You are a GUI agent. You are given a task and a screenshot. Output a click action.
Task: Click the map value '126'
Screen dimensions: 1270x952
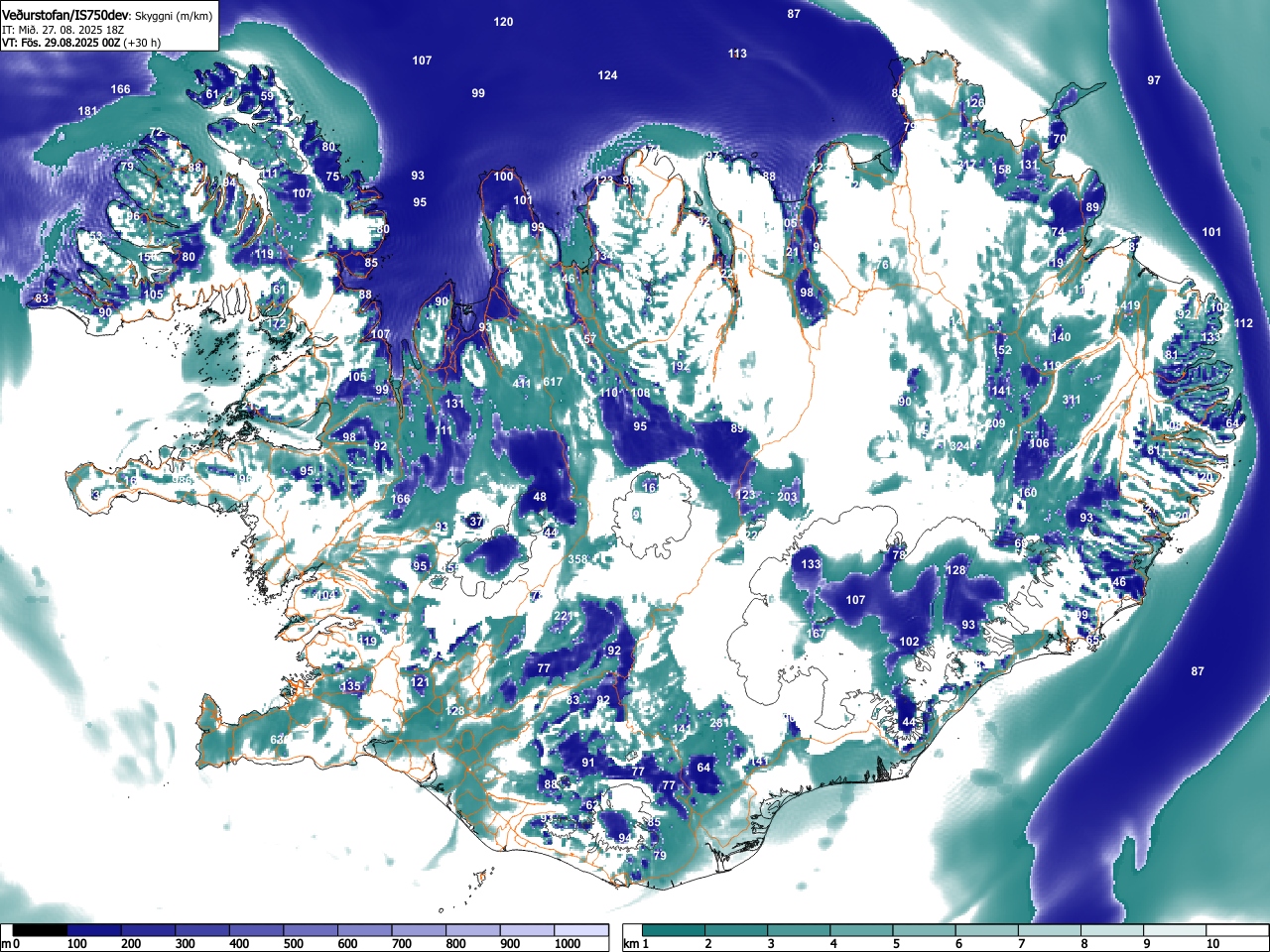pyautogui.click(x=975, y=103)
